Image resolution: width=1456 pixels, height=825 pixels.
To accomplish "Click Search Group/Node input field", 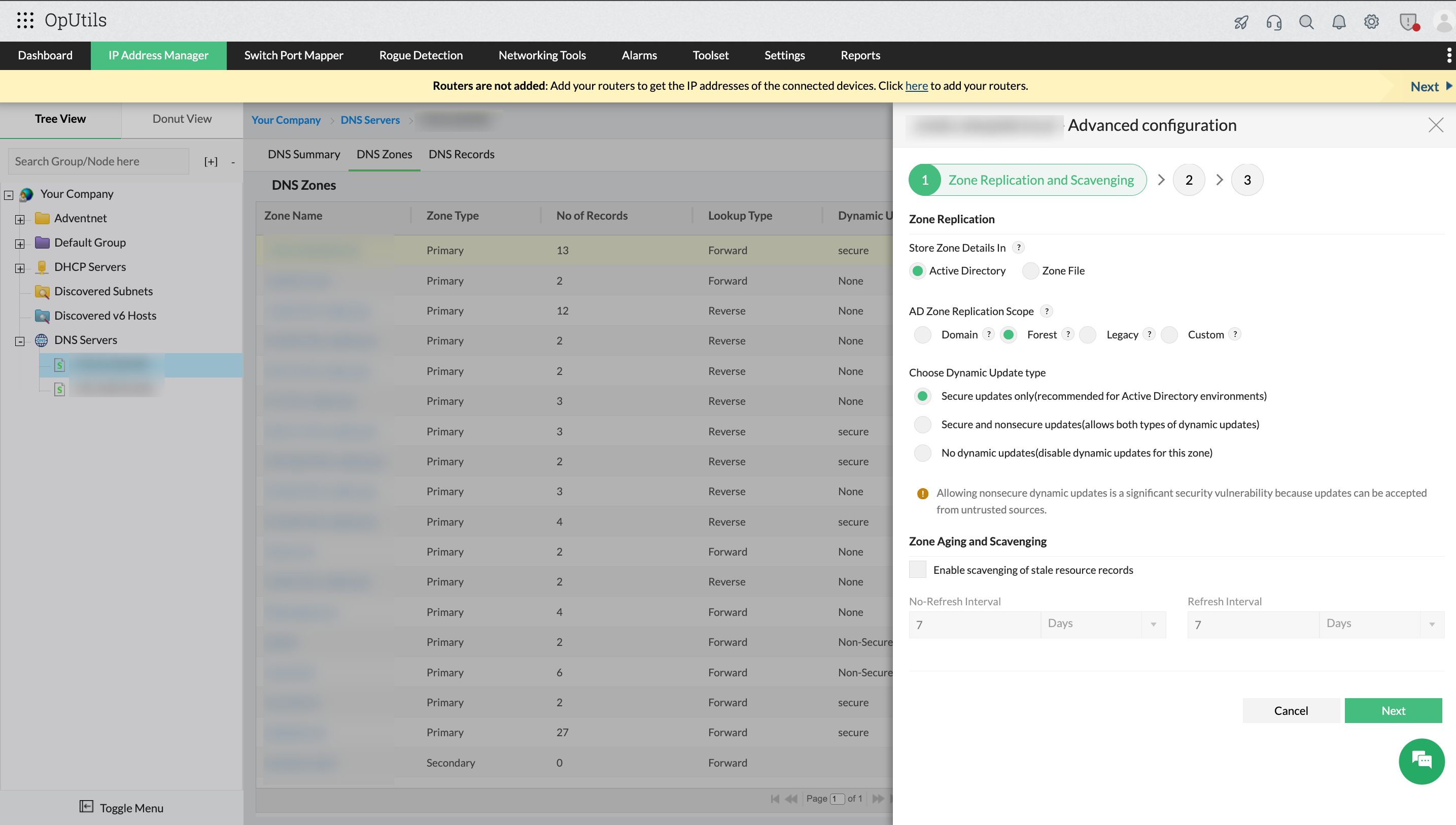I will pyautogui.click(x=98, y=161).
